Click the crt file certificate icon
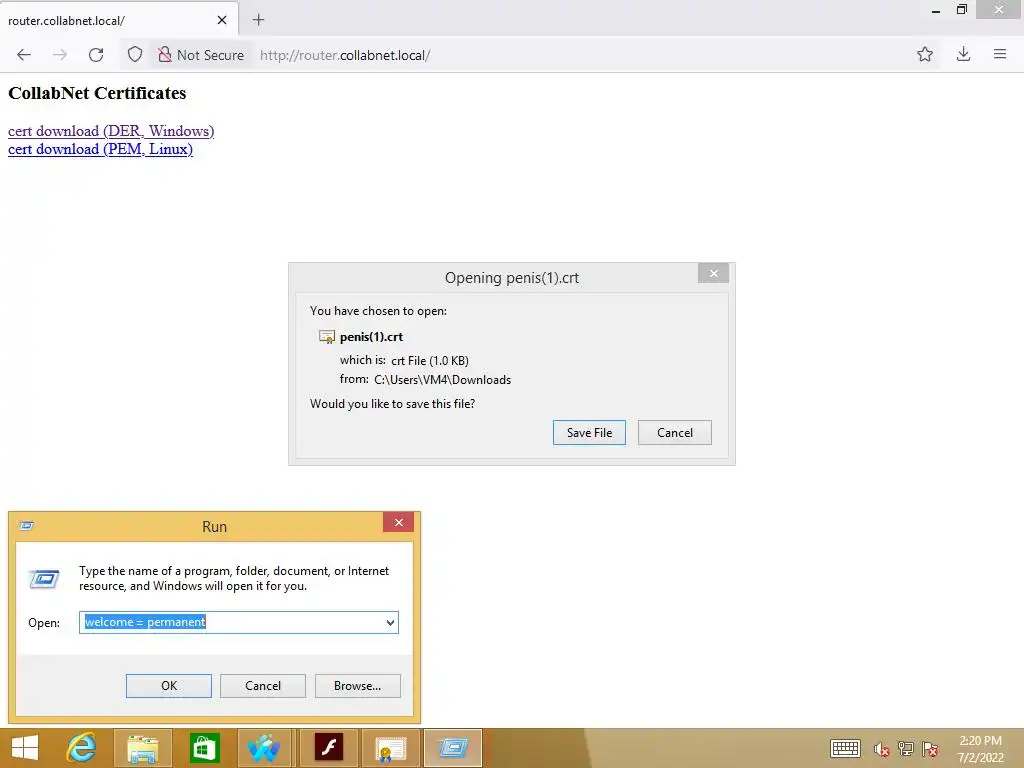This screenshot has width=1024, height=768. tap(327, 337)
